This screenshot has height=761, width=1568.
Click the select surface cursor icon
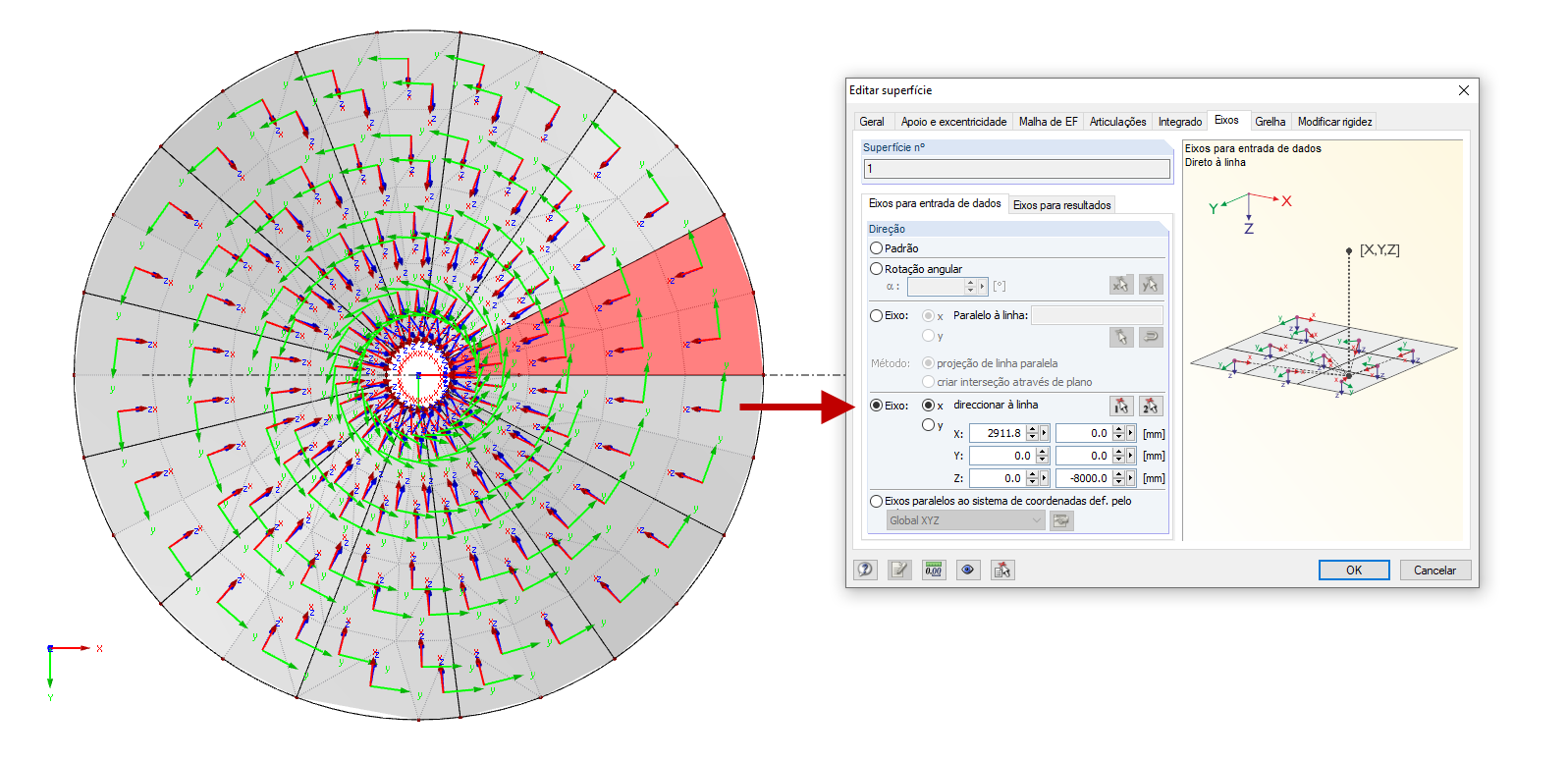pyautogui.click(x=1002, y=570)
